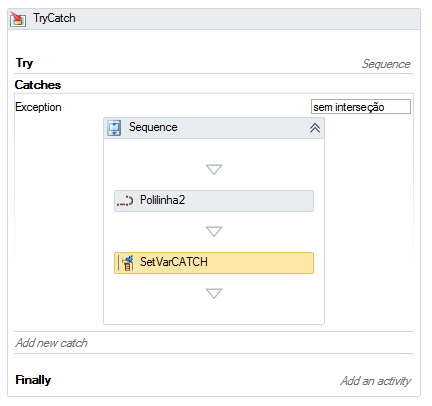Click the Polilinha2 polyline icon
This screenshot has width=432, height=406.
(125, 201)
